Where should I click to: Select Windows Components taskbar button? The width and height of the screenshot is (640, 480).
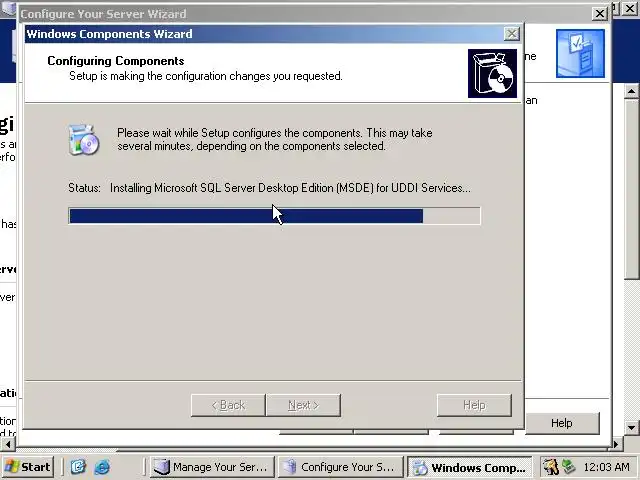click(470, 467)
